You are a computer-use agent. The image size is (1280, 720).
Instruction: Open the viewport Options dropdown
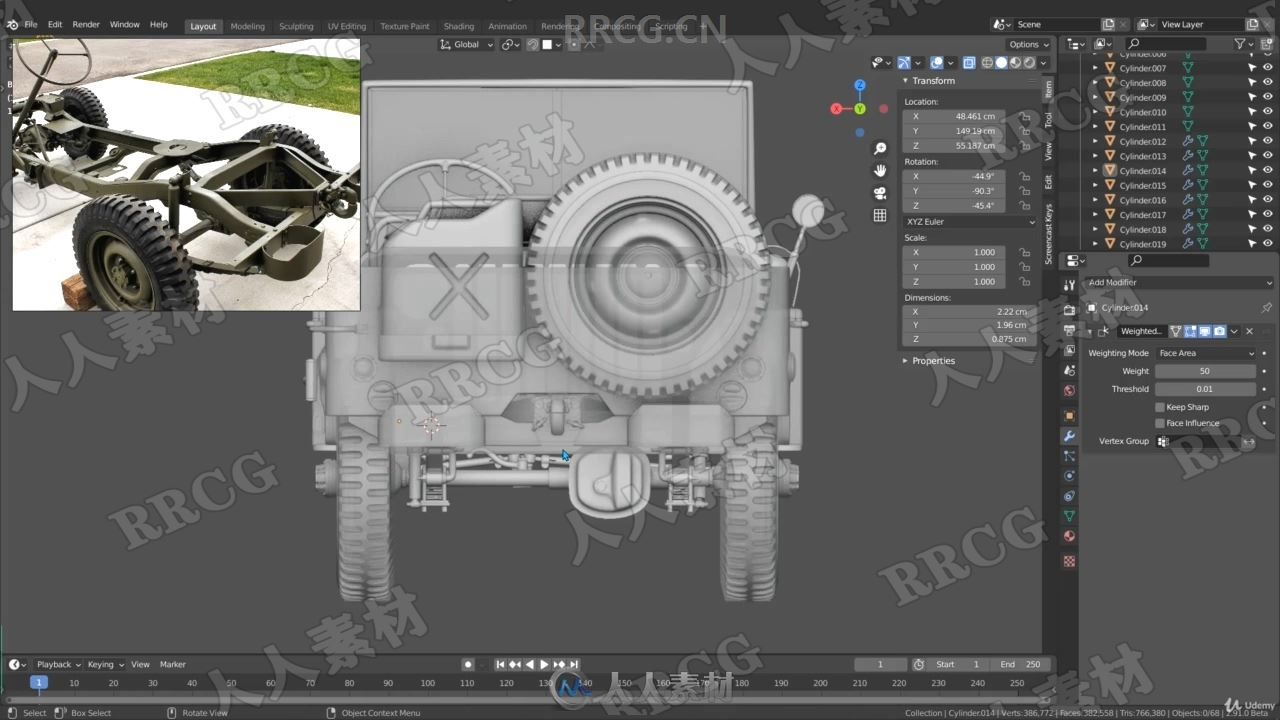tap(1028, 45)
